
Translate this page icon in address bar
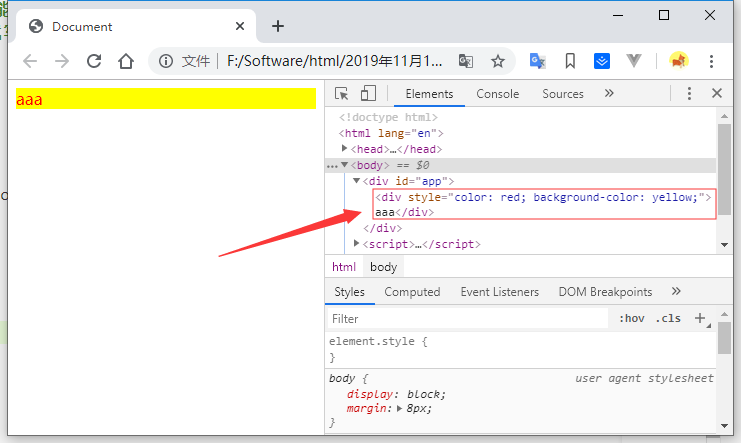[465, 61]
